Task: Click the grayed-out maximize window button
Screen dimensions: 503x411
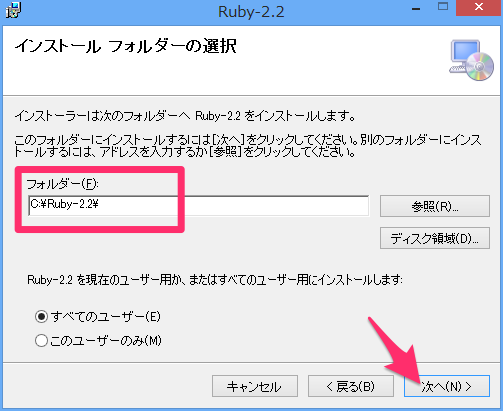Action: click(x=443, y=7)
